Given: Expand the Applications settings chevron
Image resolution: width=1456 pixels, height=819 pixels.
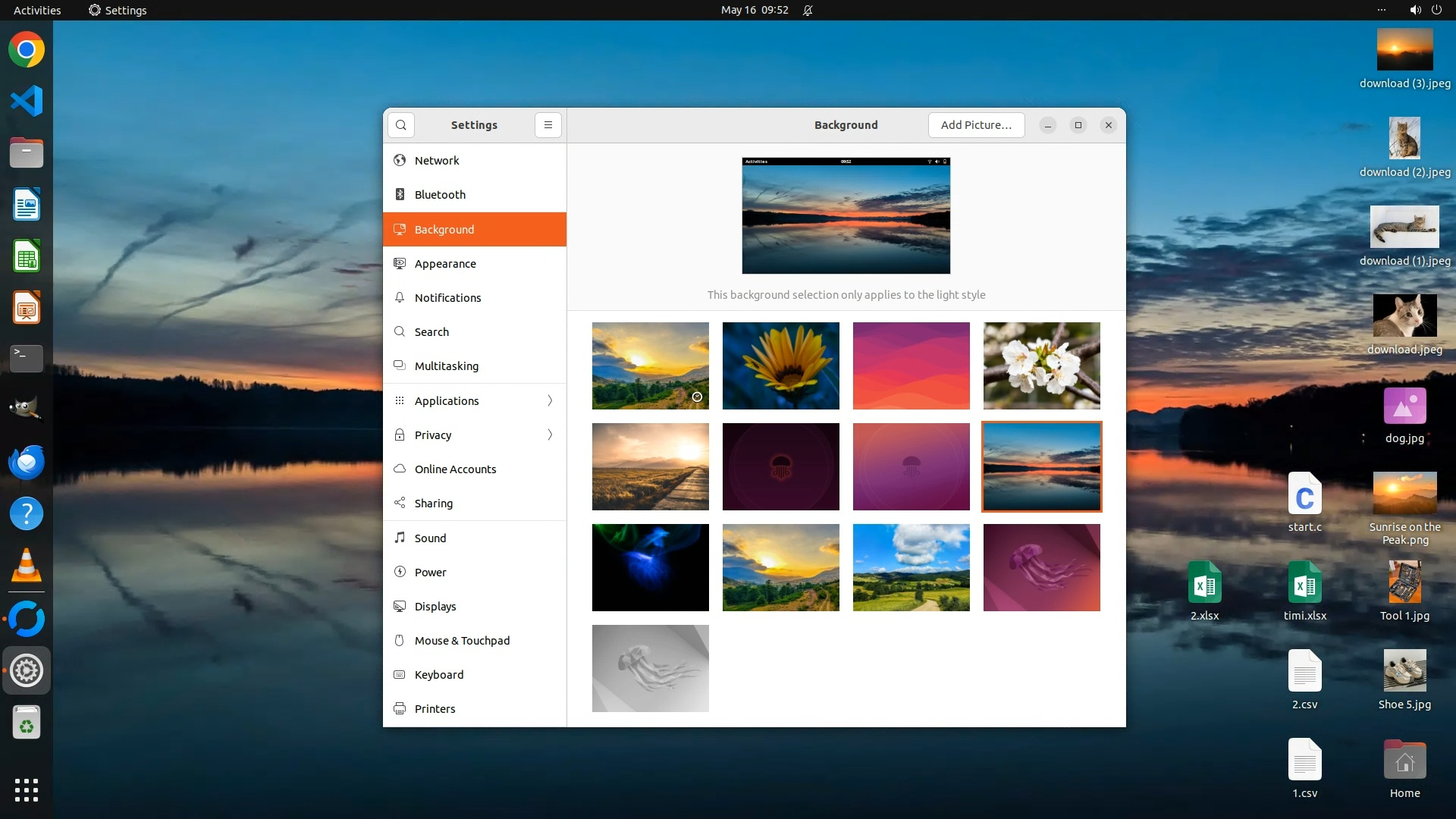Looking at the screenshot, I should point(550,401).
